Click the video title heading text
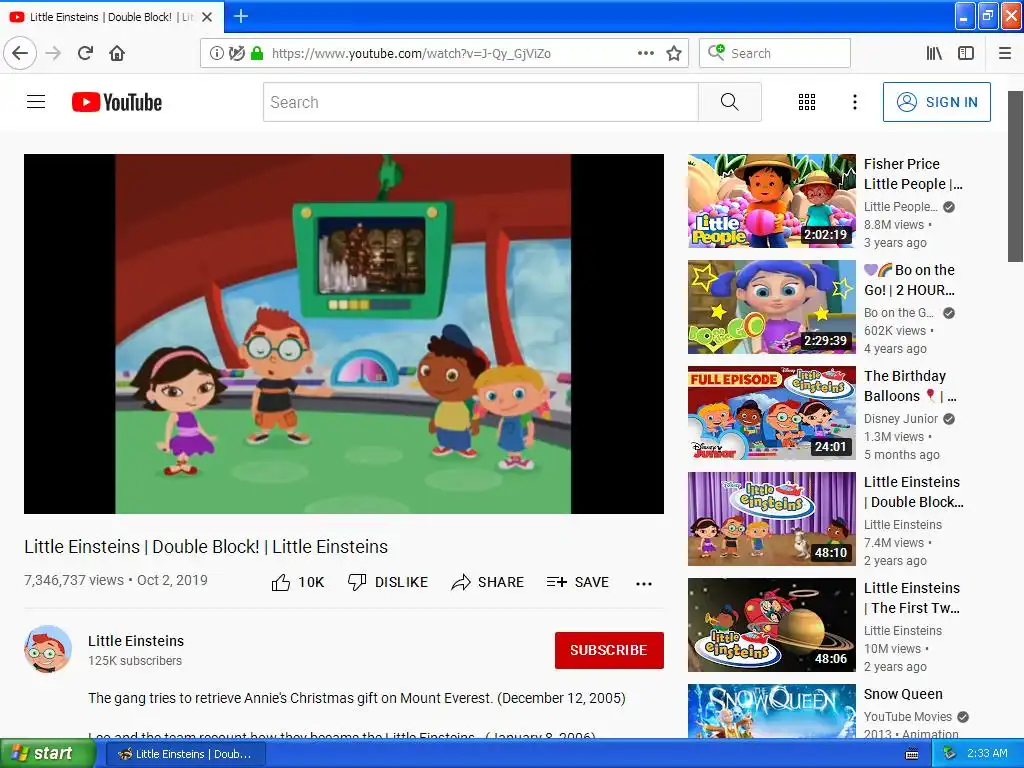The image size is (1024, 768). 206,547
